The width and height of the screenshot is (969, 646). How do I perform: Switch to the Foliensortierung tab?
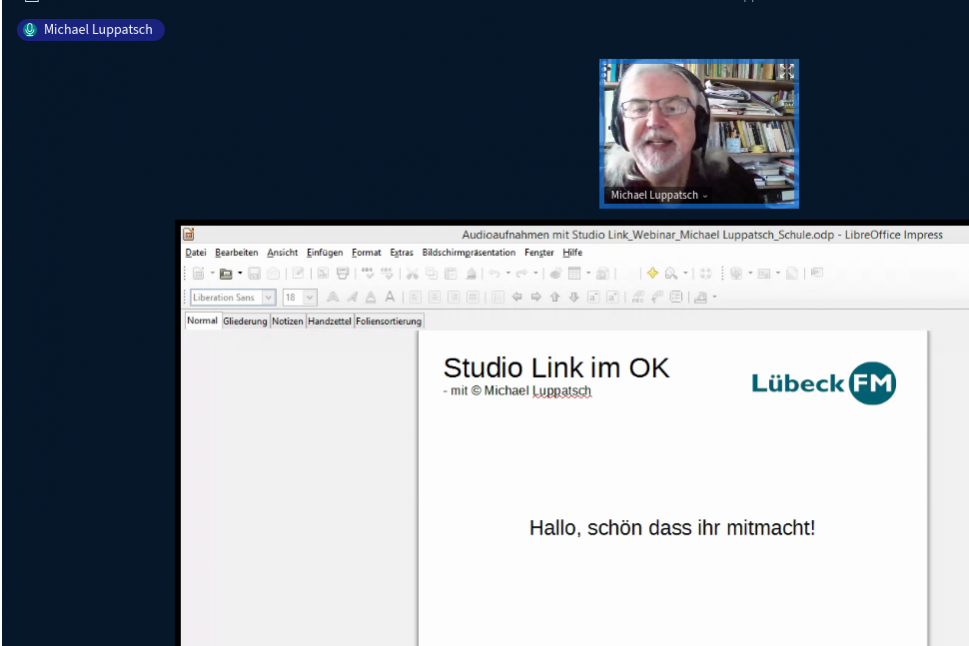[389, 321]
